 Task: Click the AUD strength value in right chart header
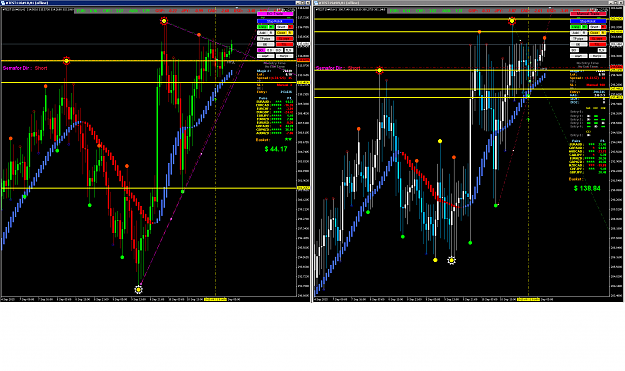pyautogui.click(x=459, y=11)
